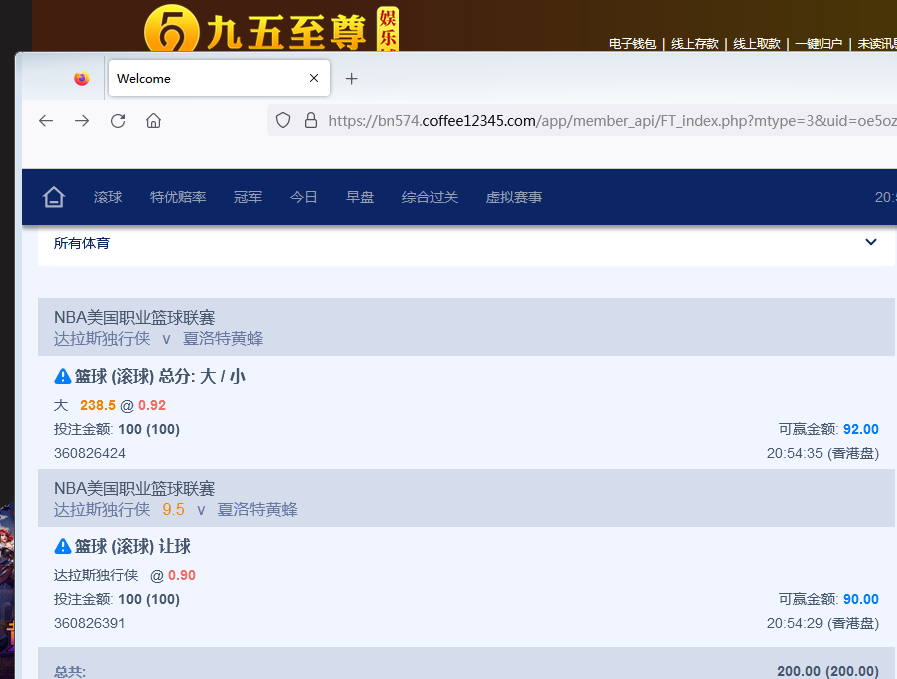Open the 特优赔率 menu item
The image size is (897, 679).
(178, 197)
